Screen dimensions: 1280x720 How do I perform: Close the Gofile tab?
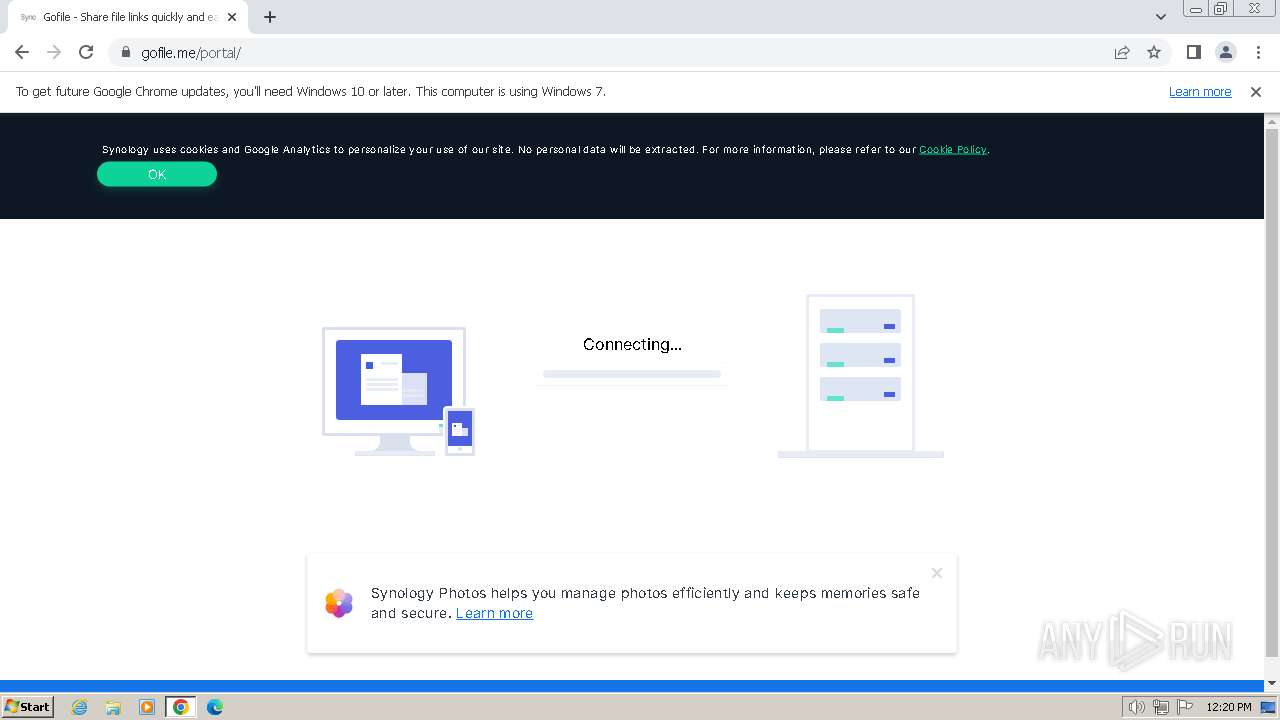232,17
